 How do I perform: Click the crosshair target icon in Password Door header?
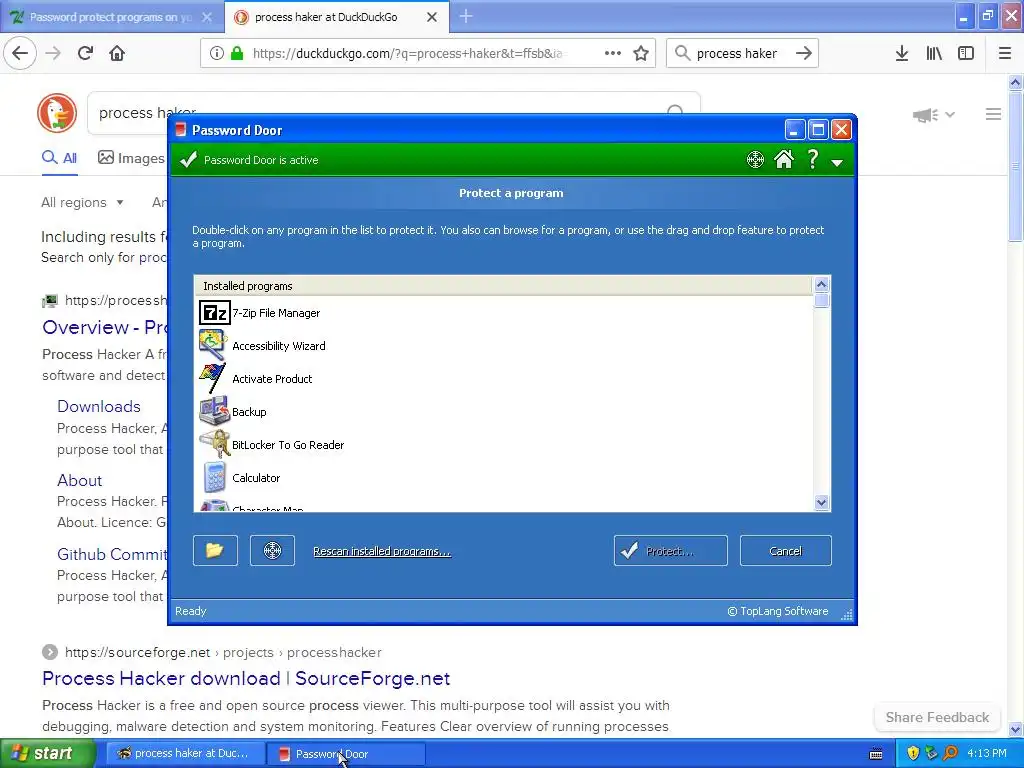pyautogui.click(x=755, y=159)
